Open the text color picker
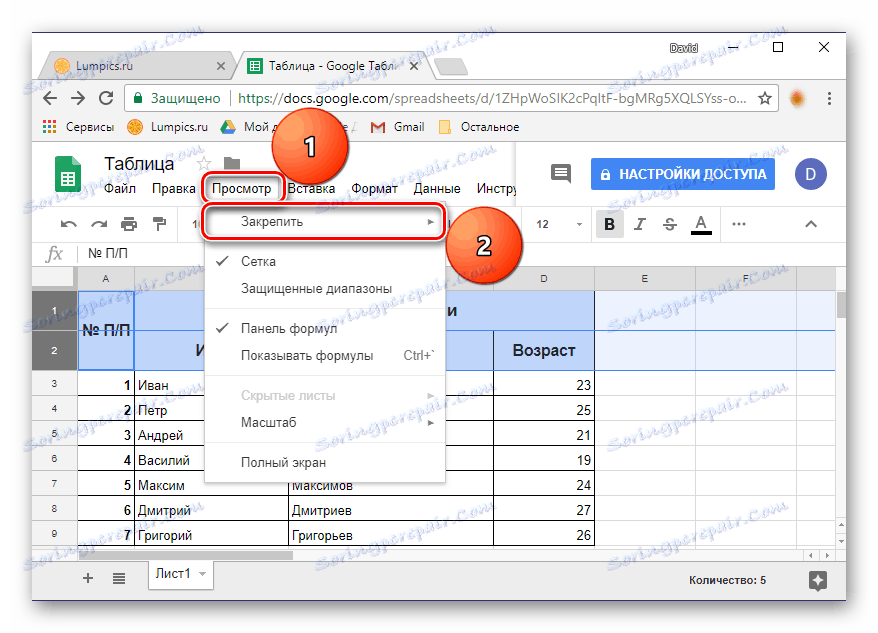The image size is (878, 633). point(701,225)
